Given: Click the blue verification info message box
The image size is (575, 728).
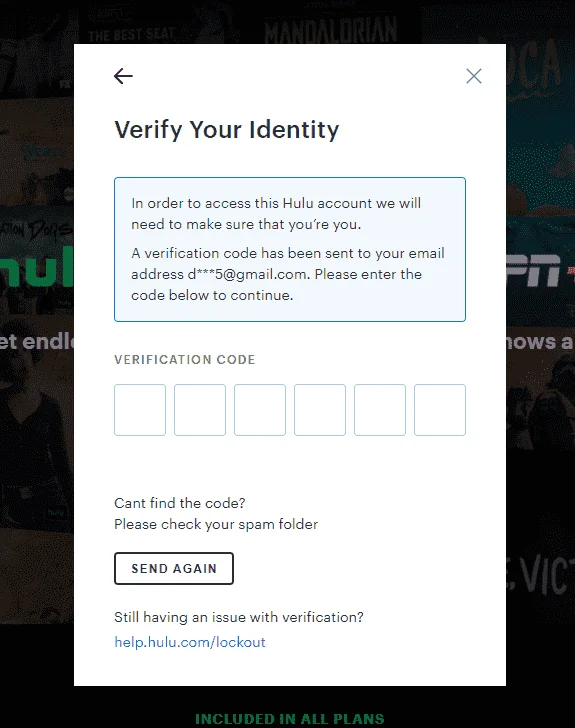Looking at the screenshot, I should coord(290,249).
